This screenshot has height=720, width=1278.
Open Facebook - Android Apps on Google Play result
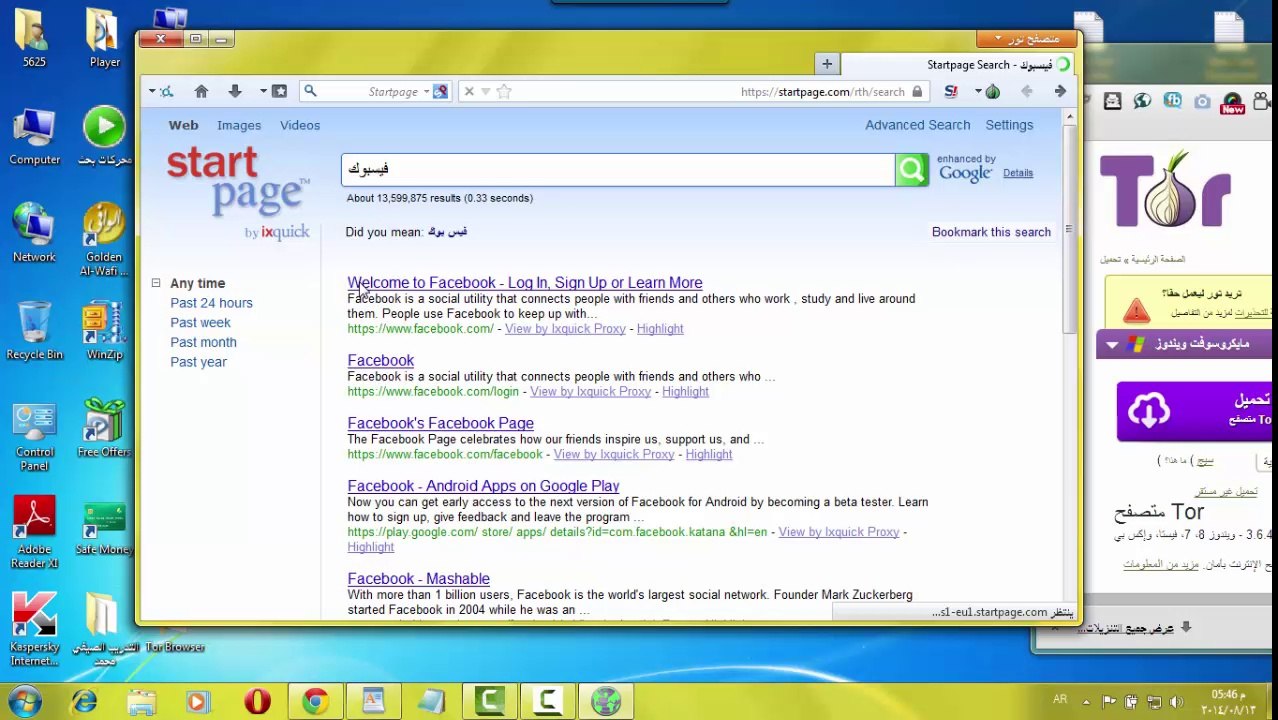(x=483, y=486)
